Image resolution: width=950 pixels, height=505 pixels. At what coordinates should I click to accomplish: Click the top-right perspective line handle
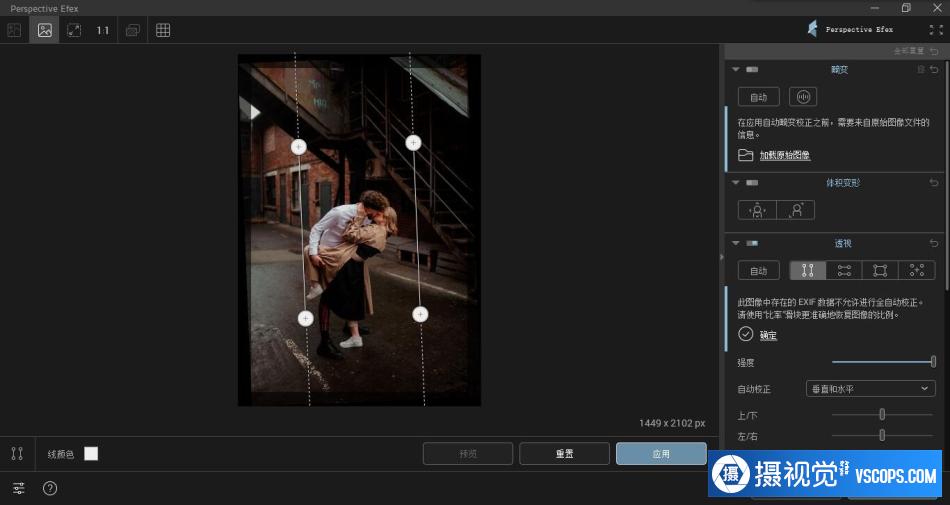pos(413,142)
